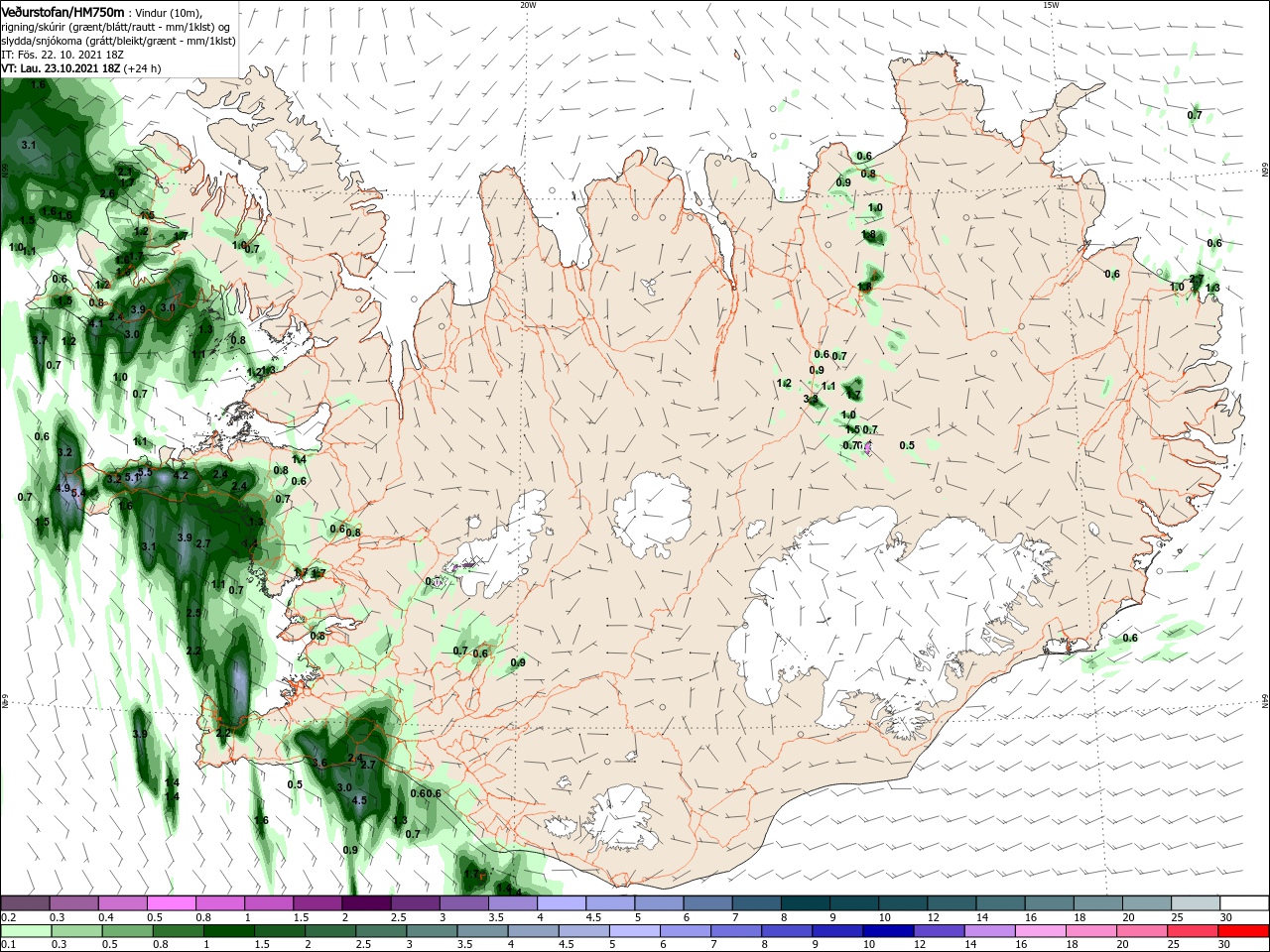The image size is (1270, 952).
Task: Pick top-row legend swatch between 20 and 25
Action: pos(1147,903)
